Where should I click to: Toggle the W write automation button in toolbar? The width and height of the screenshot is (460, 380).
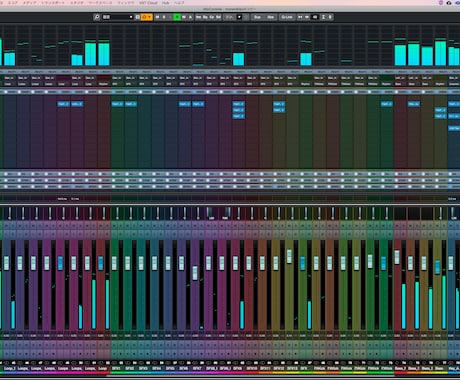point(184,17)
